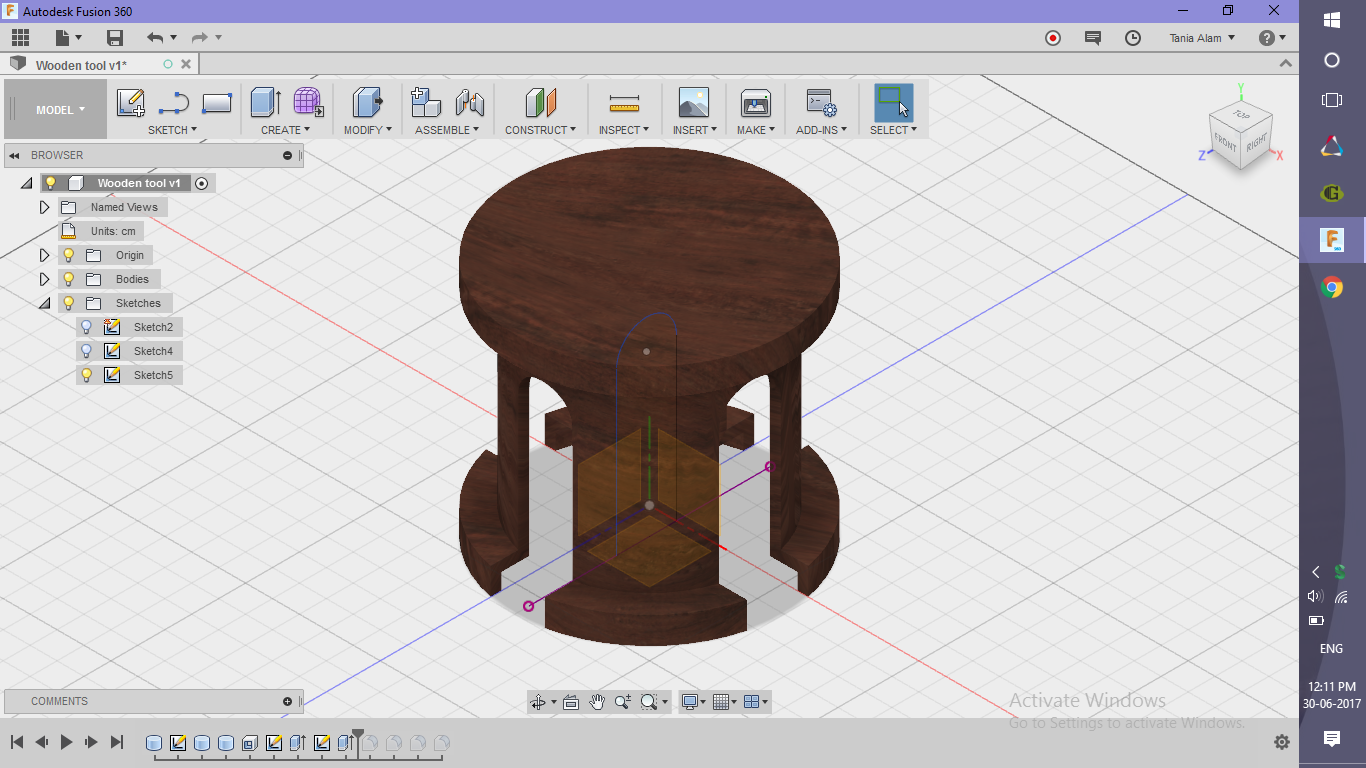Click the Midplane construct icon
Image resolution: width=1366 pixels, height=768 pixels.
[x=540, y=102]
